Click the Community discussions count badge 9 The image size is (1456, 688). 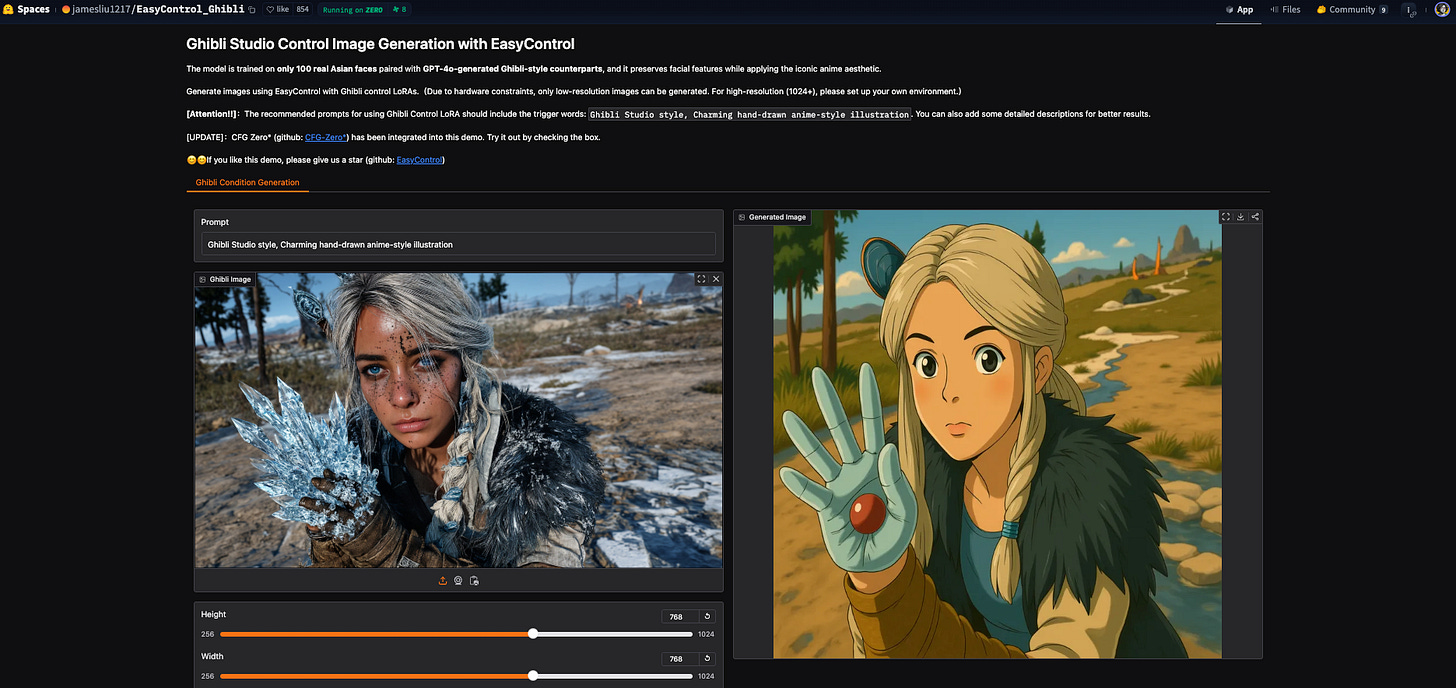(x=1383, y=10)
